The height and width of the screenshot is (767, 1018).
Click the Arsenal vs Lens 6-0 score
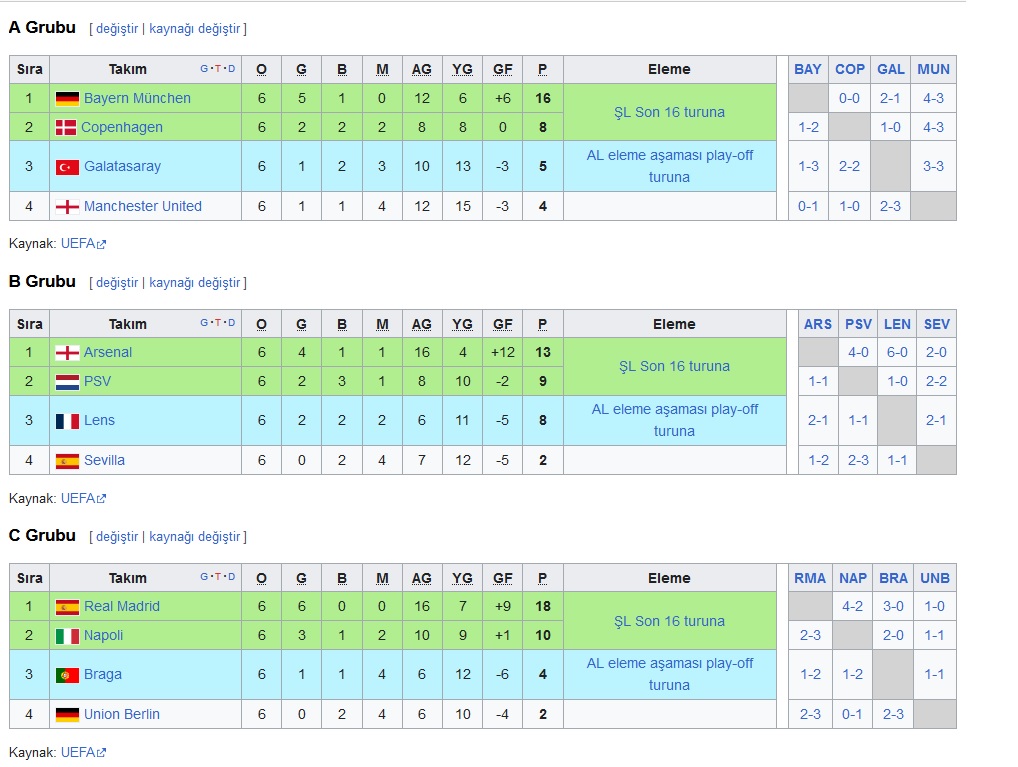pyautogui.click(x=897, y=352)
